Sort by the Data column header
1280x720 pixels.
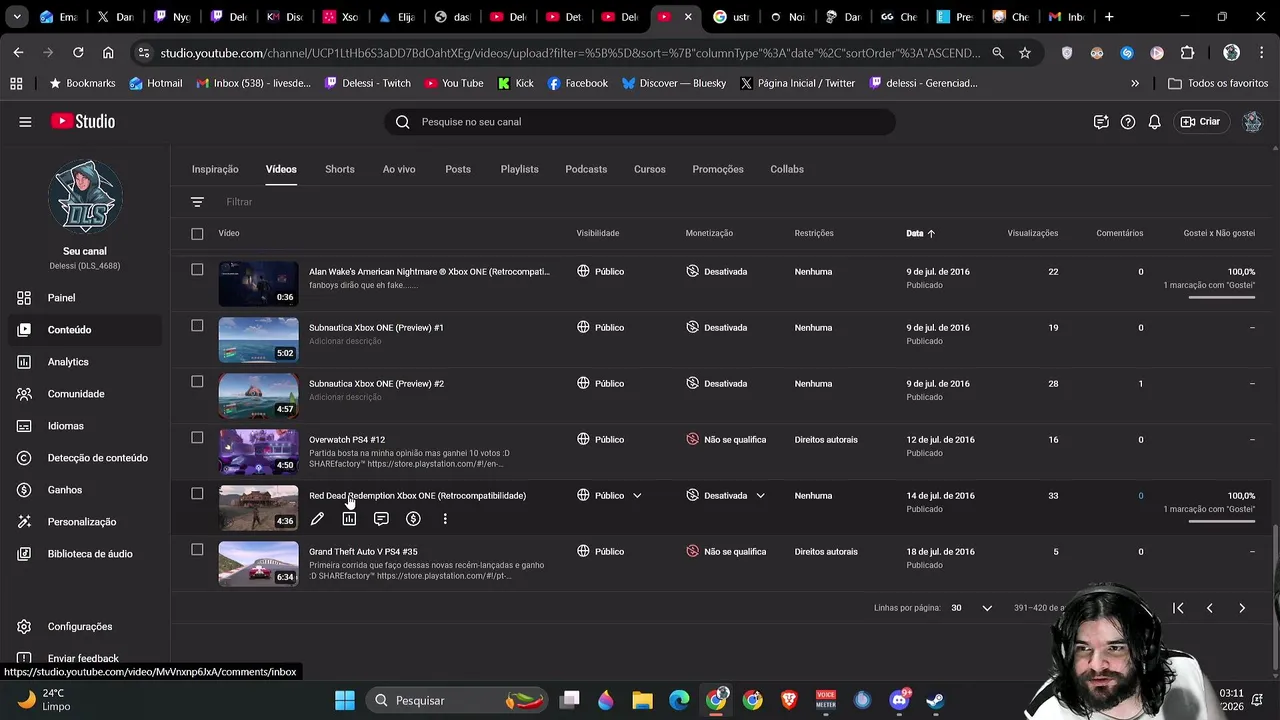[x=920, y=234]
